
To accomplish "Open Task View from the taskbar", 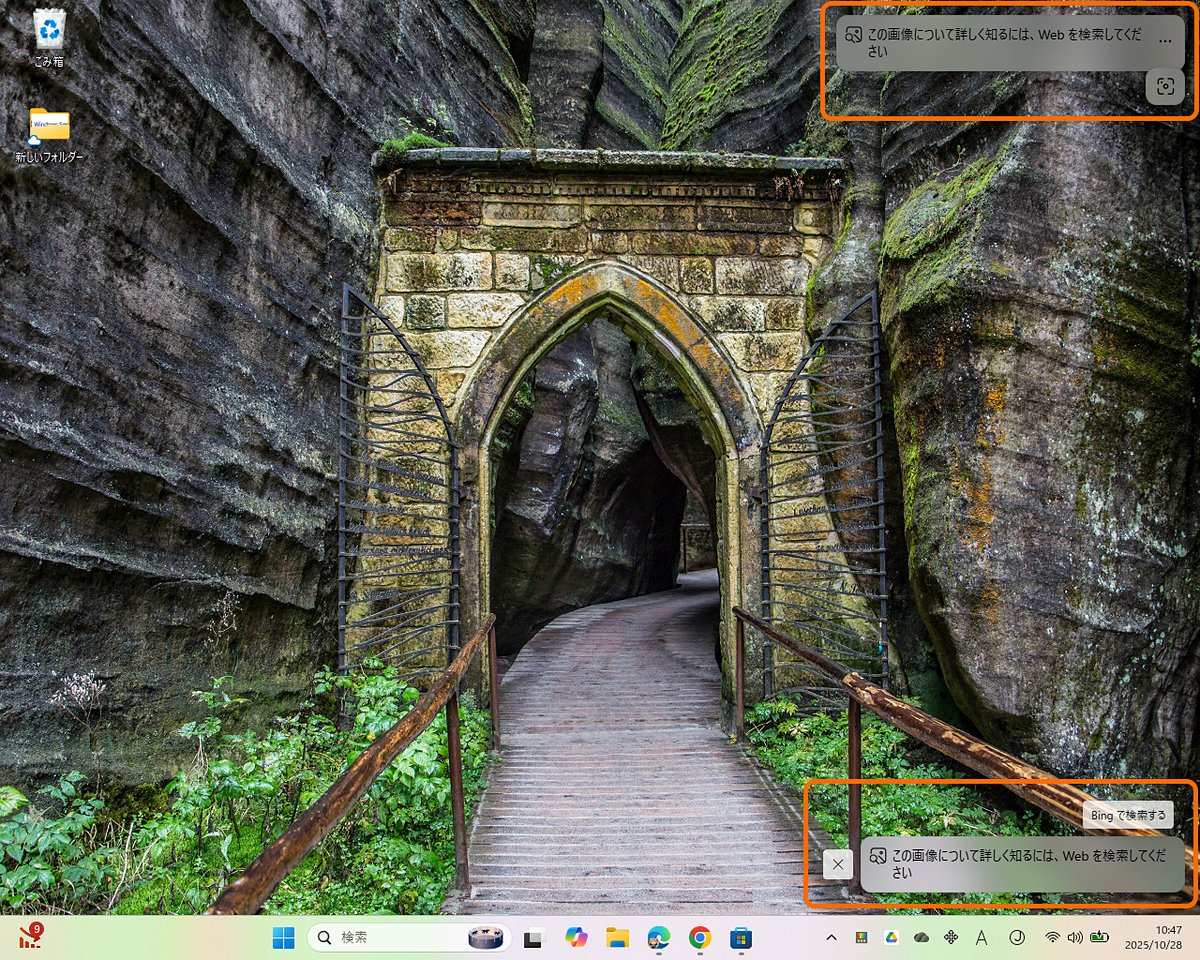I will tap(533, 938).
